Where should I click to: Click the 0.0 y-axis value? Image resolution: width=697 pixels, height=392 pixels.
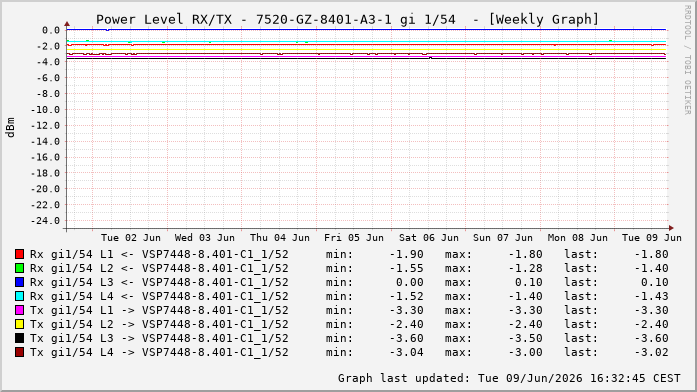[51, 30]
